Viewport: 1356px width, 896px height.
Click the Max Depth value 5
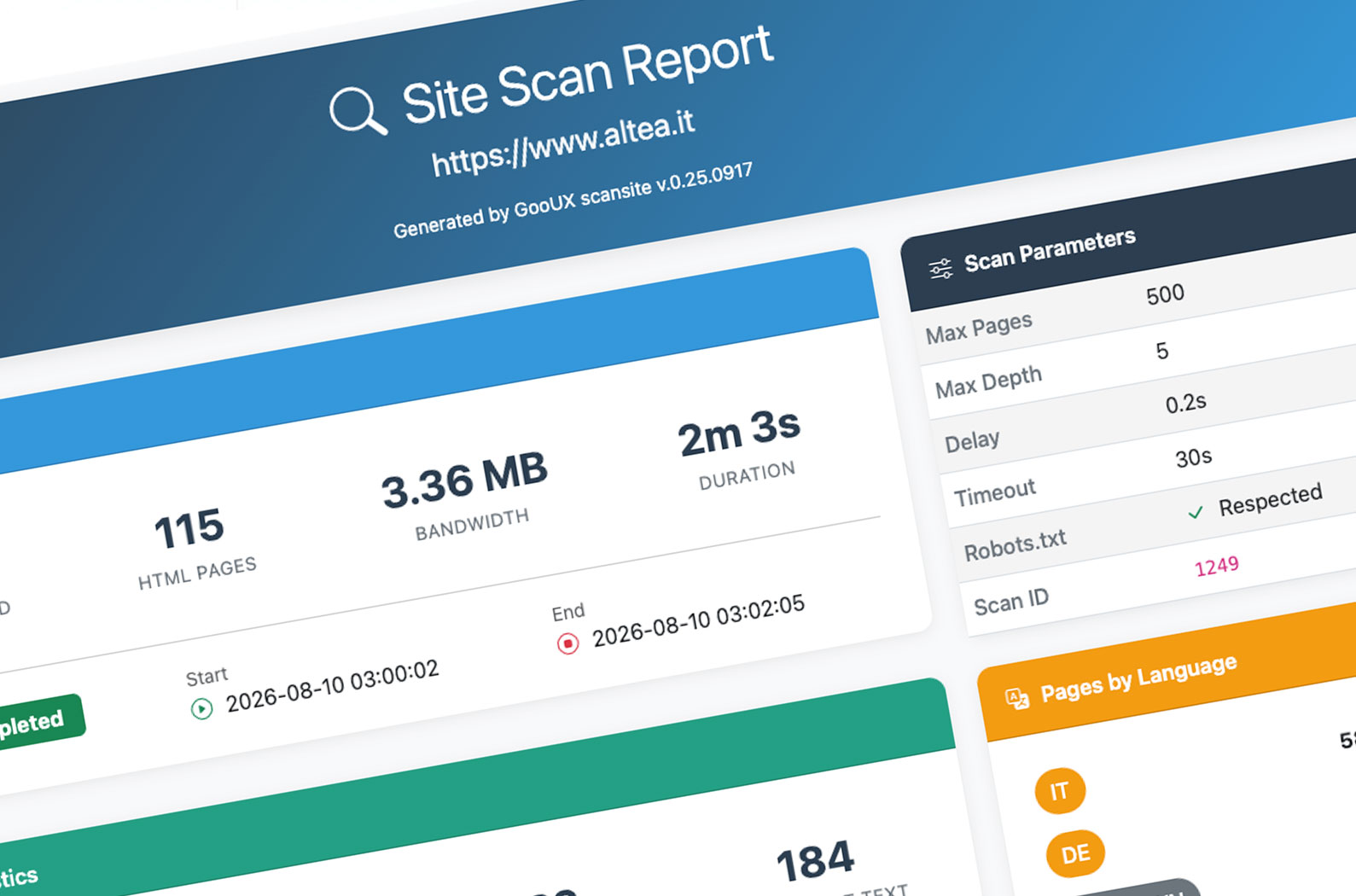click(x=1162, y=351)
